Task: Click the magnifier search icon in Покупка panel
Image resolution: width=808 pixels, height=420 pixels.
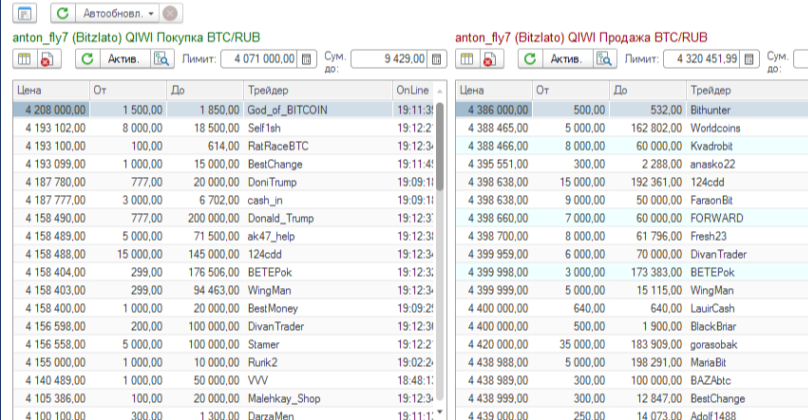Action: 161,60
